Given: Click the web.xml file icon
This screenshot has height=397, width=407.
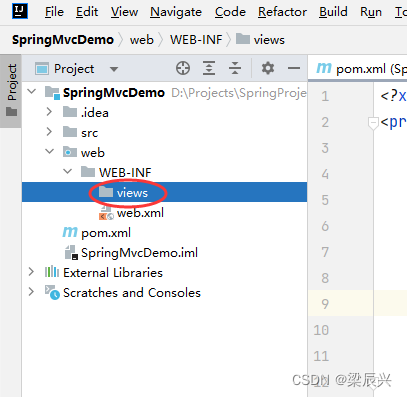Looking at the screenshot, I should tap(106, 213).
